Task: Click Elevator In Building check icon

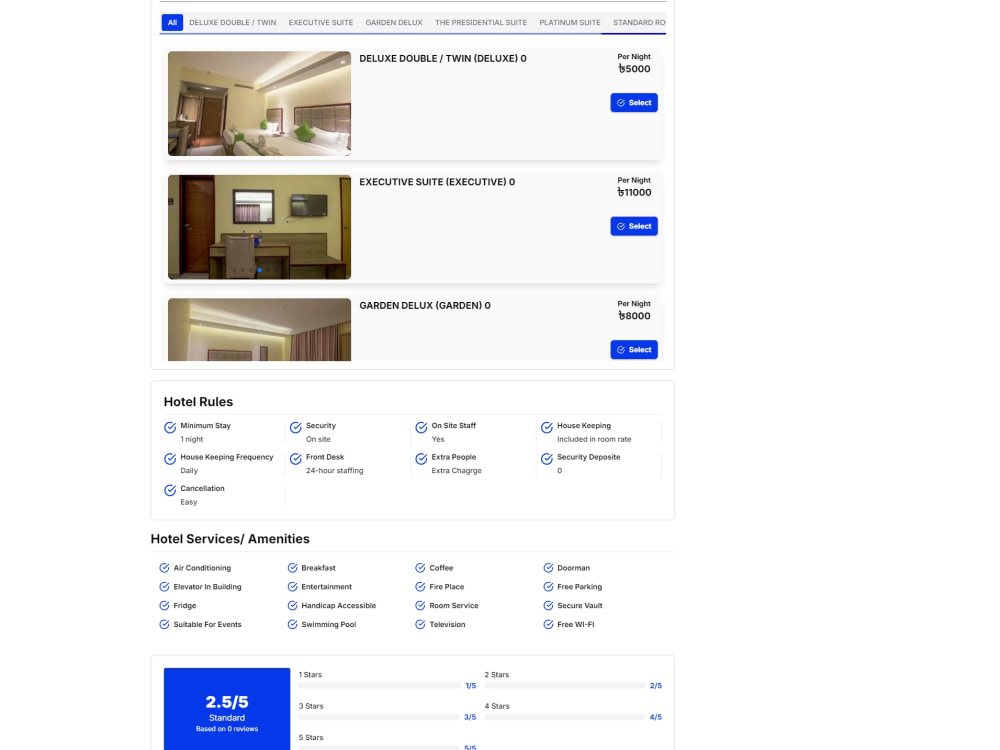Action: (165, 587)
